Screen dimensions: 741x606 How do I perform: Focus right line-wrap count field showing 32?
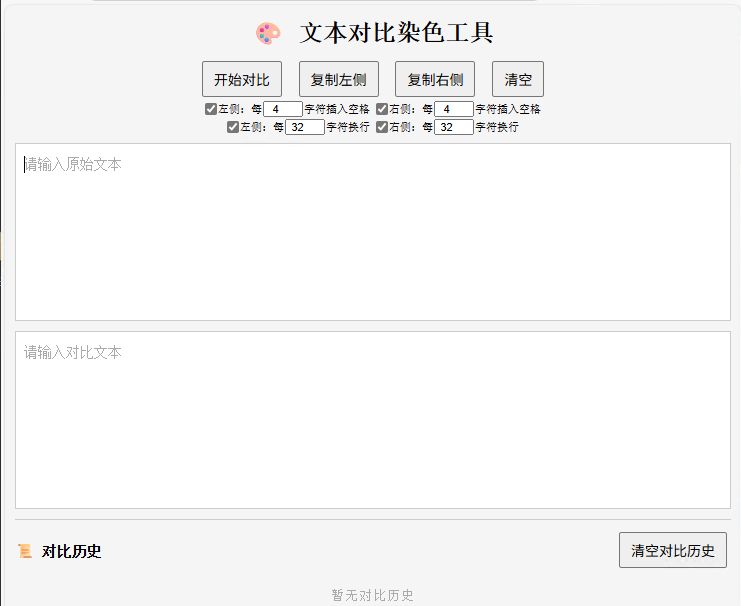[454, 127]
